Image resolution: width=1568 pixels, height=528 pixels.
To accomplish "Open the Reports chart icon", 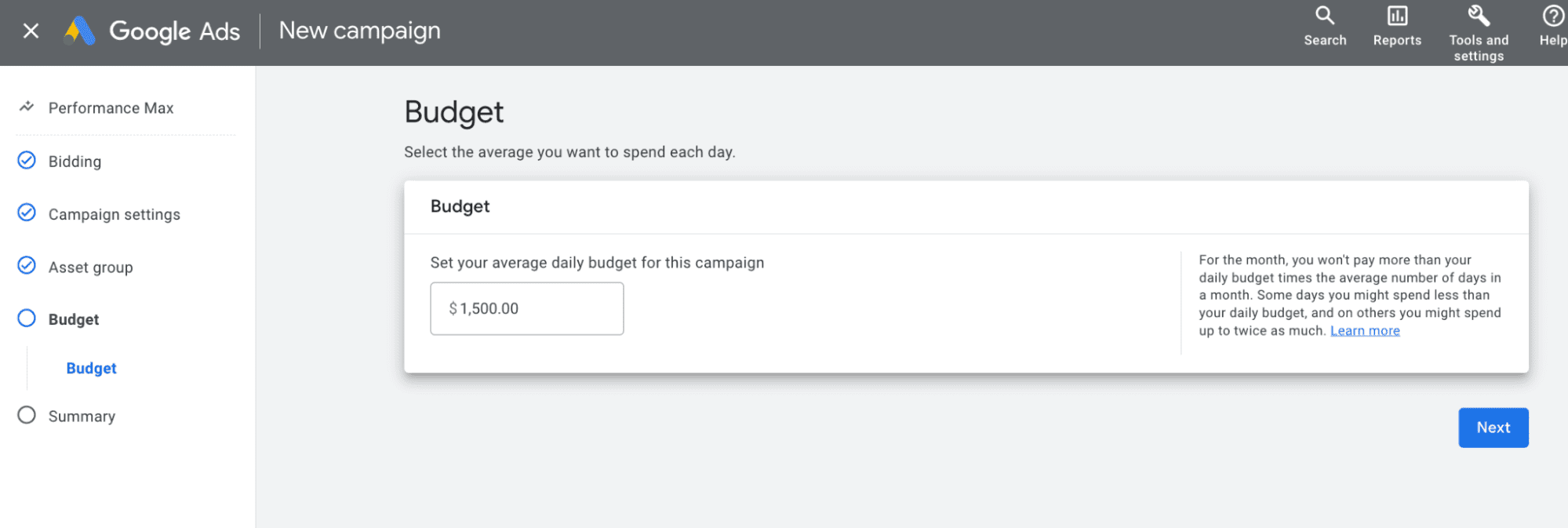I will pyautogui.click(x=1397, y=16).
